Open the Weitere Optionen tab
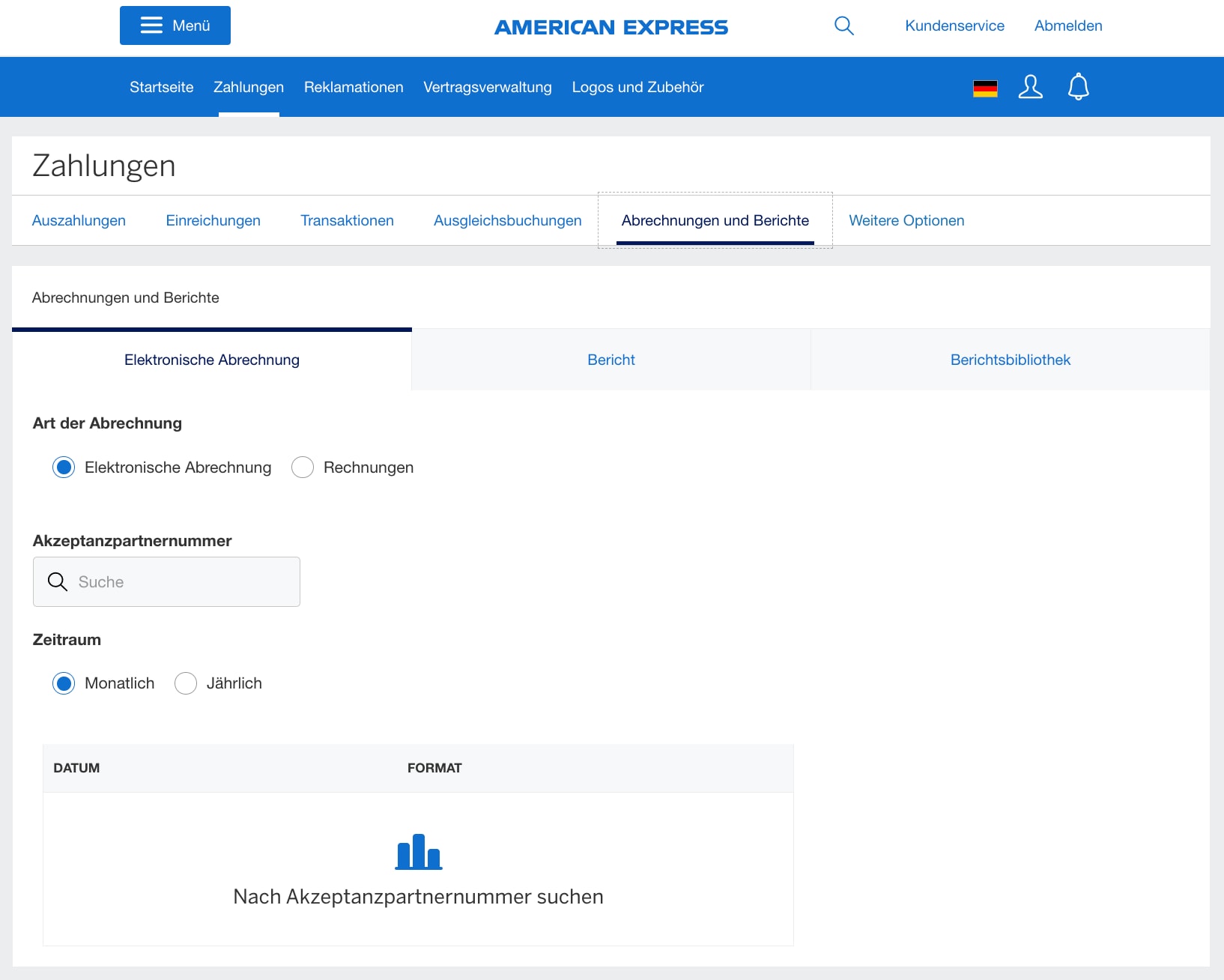Image resolution: width=1224 pixels, height=980 pixels. 906,220
